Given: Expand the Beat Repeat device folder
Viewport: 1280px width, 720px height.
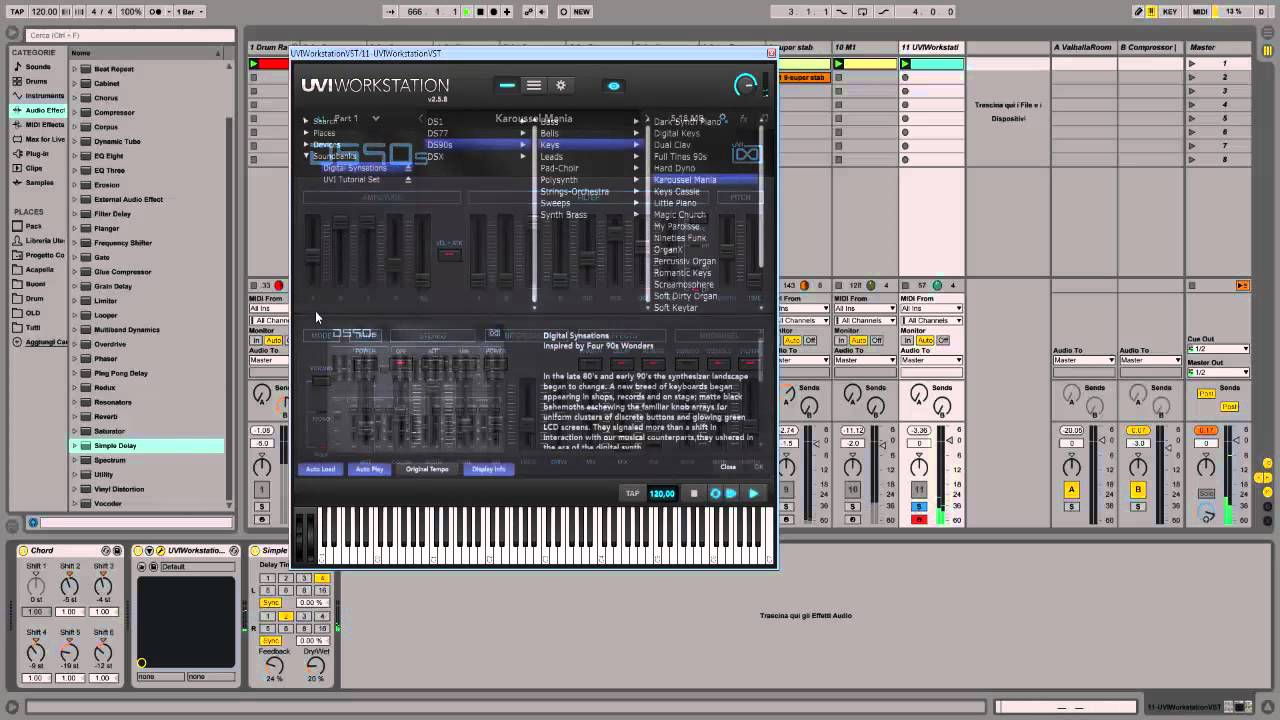Looking at the screenshot, I should (x=75, y=69).
